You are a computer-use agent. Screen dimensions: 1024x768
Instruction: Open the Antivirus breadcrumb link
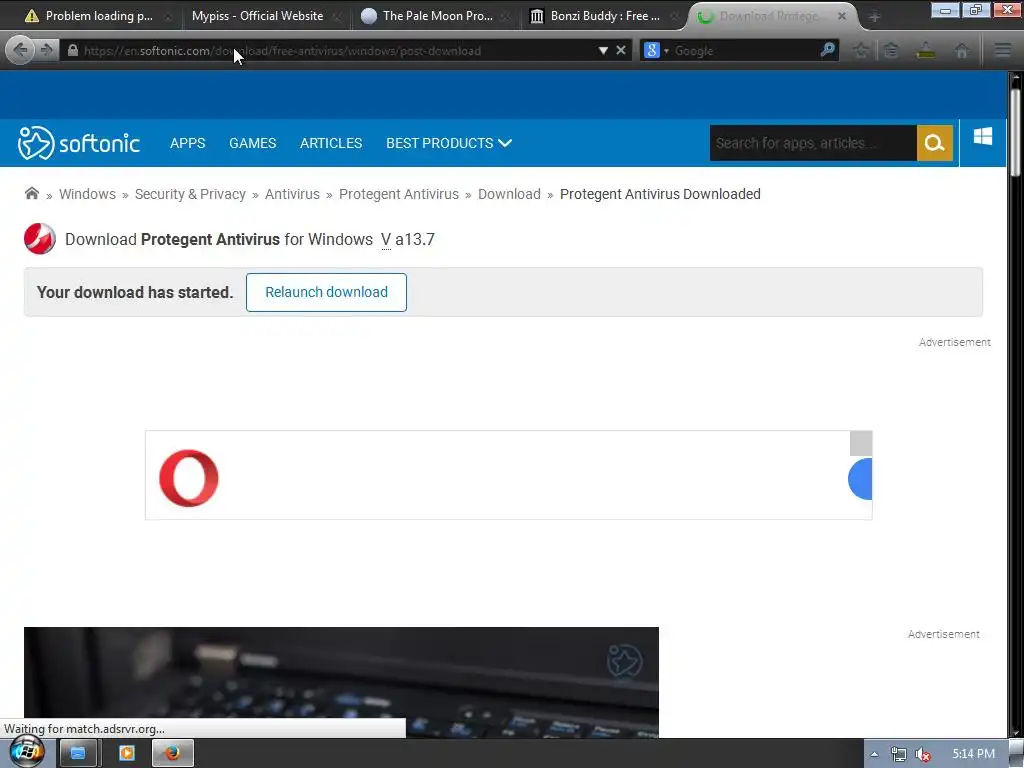tap(292, 194)
